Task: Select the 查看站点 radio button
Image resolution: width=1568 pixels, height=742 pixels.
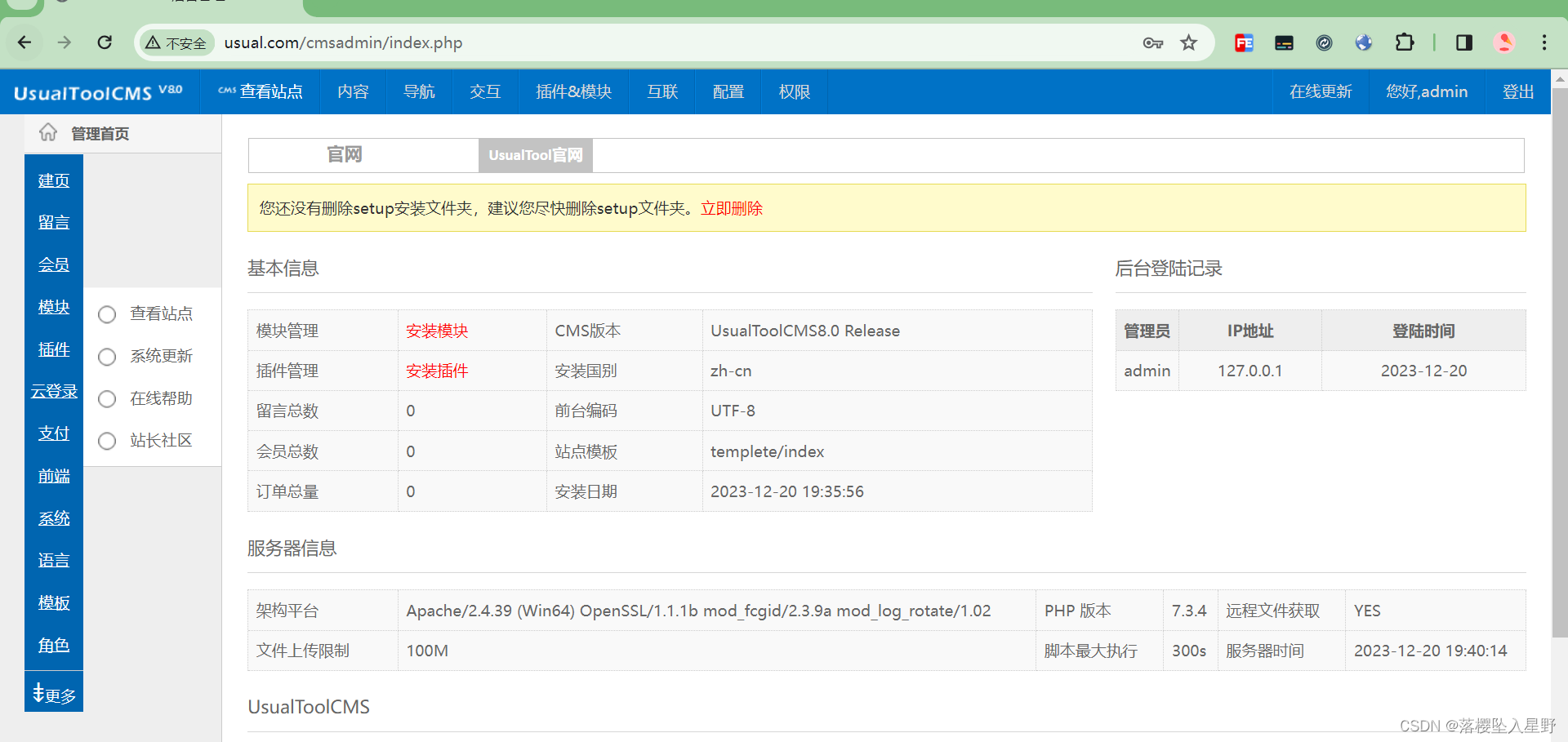Action: click(x=107, y=314)
